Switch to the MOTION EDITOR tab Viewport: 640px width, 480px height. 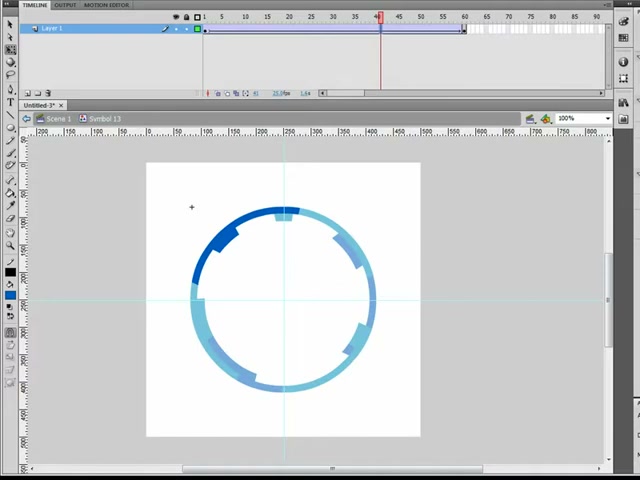tap(107, 5)
